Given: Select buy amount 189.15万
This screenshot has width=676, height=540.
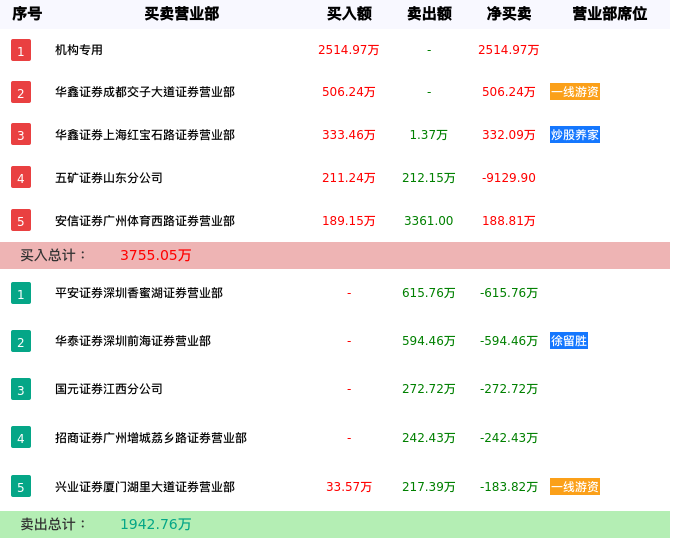Looking at the screenshot, I should tap(349, 221).
